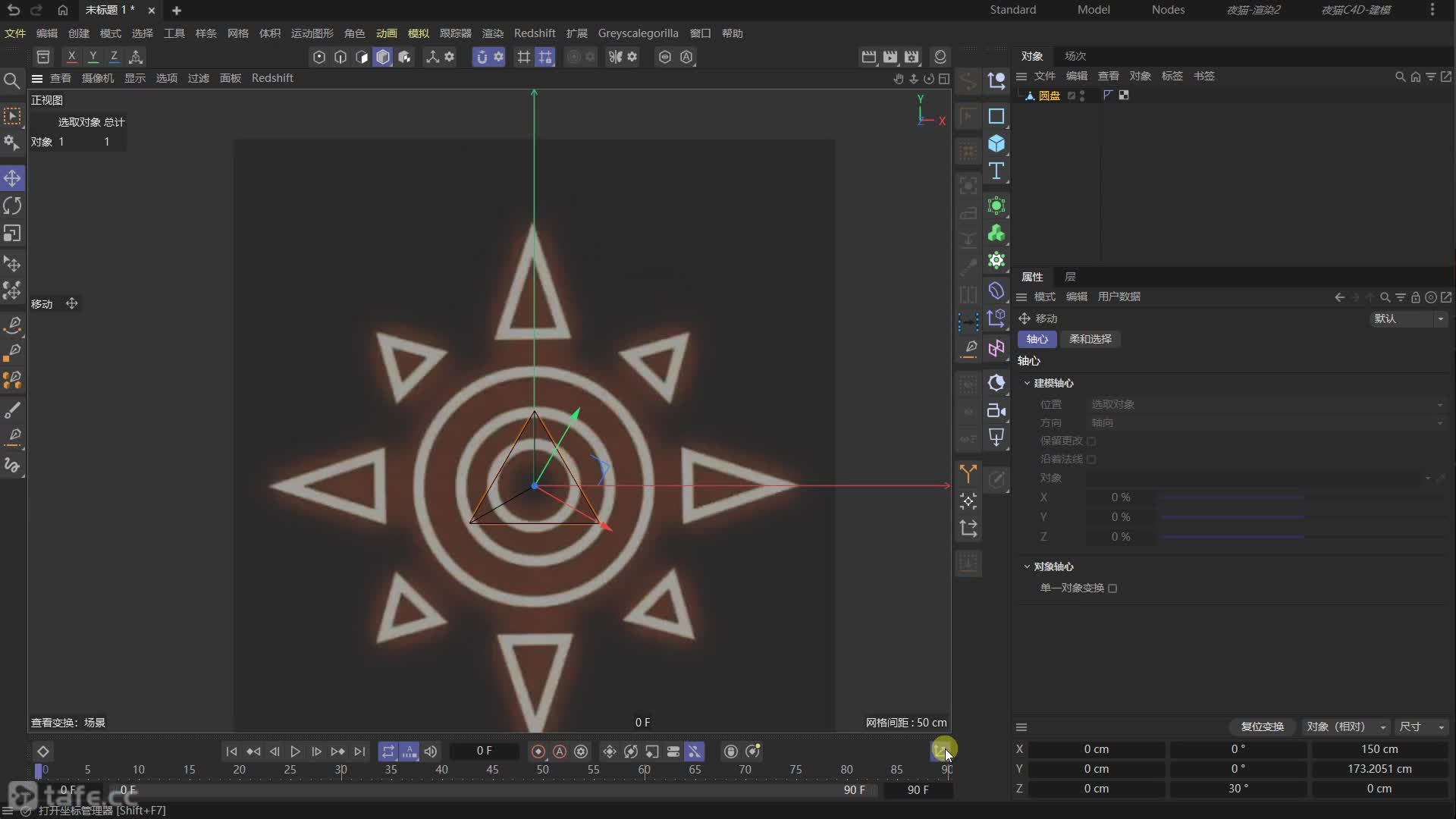Select the Scale tool in left toolbar
The height and width of the screenshot is (819, 1456).
pyautogui.click(x=12, y=234)
